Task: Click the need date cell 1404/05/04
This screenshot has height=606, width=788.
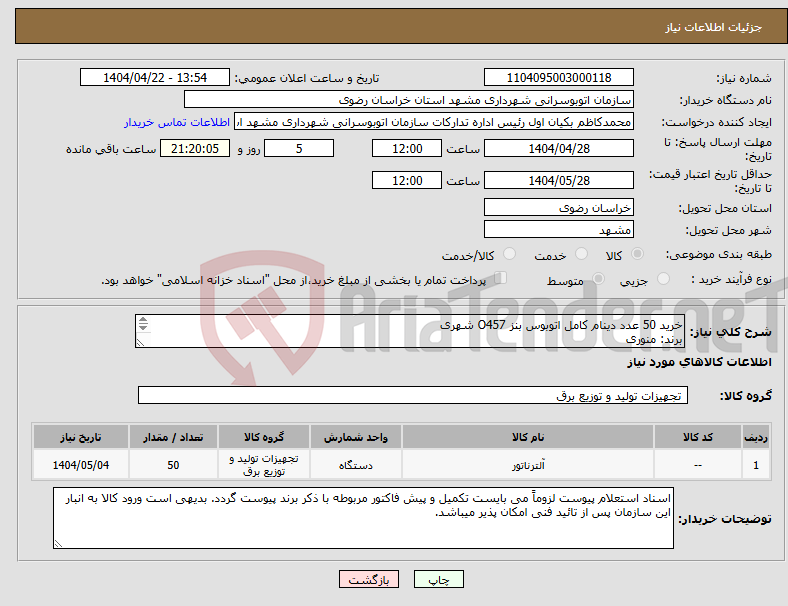Action: [x=81, y=465]
